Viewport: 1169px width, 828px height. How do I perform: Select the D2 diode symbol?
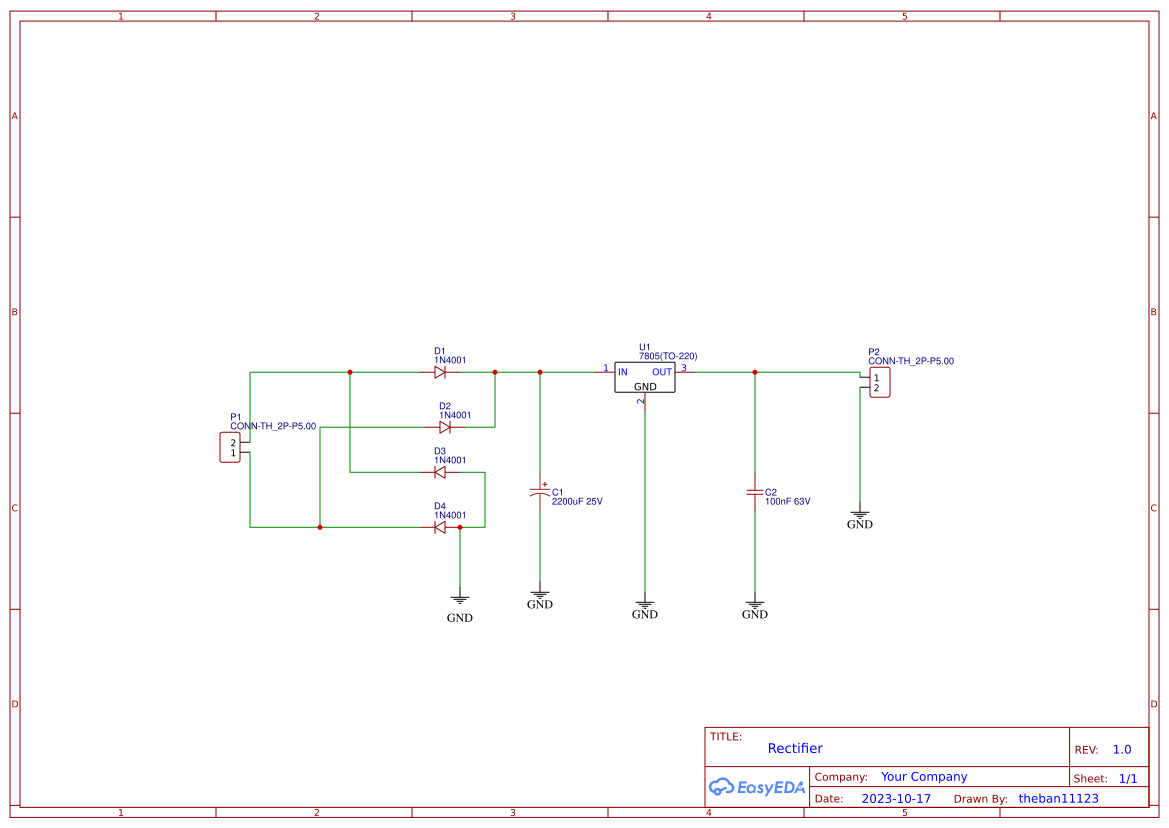(x=445, y=427)
